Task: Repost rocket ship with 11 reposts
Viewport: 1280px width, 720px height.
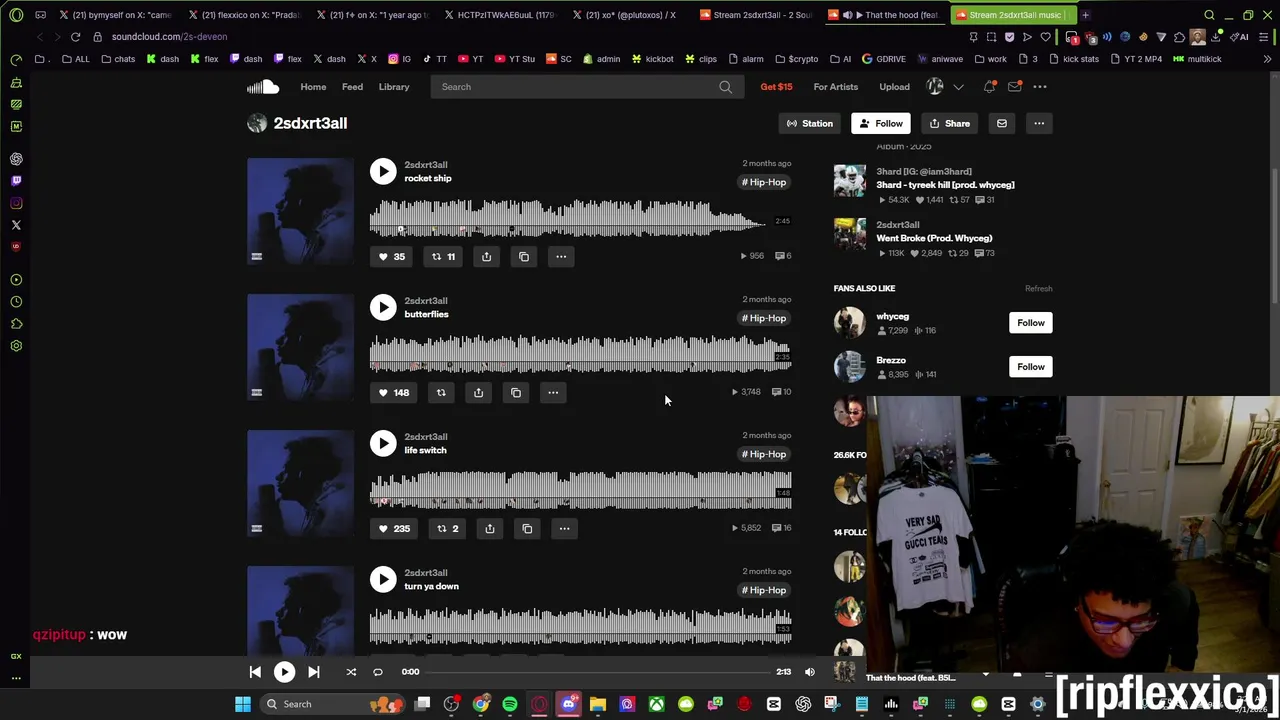Action: tap(443, 257)
